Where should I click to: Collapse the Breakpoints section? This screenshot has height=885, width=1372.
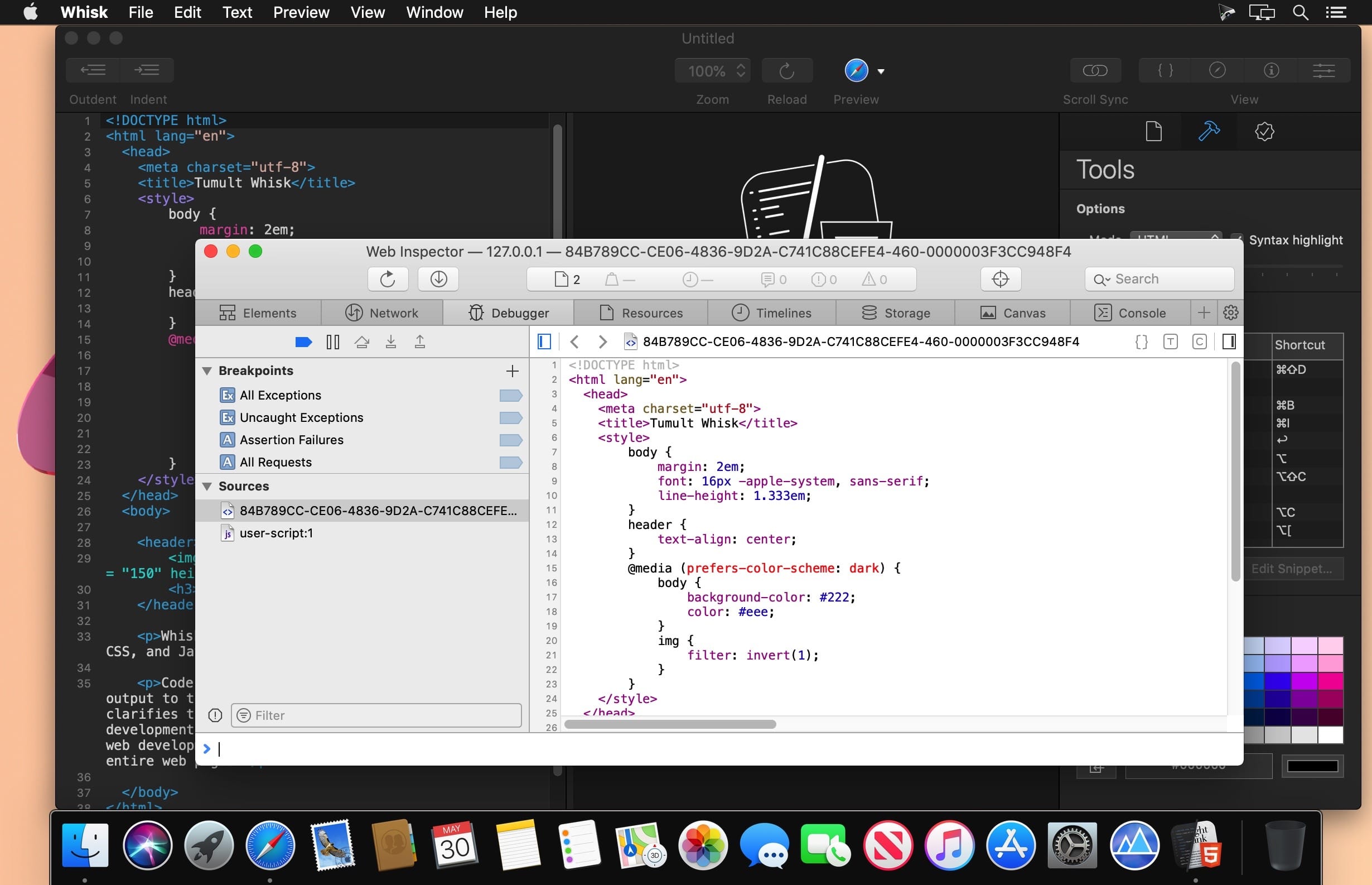tap(207, 371)
